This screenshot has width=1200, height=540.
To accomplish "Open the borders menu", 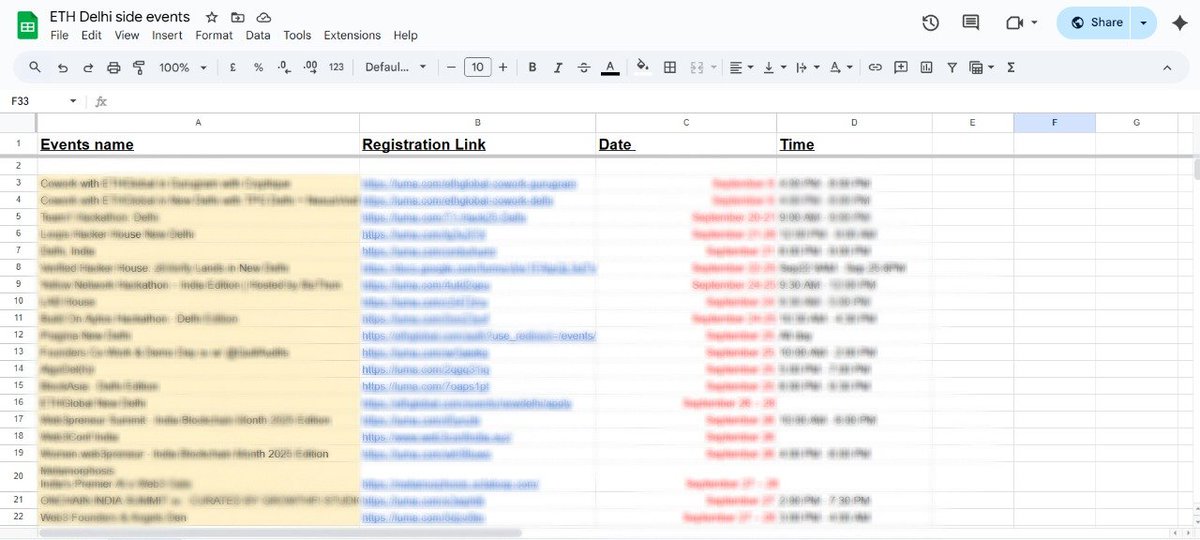I will (670, 67).
